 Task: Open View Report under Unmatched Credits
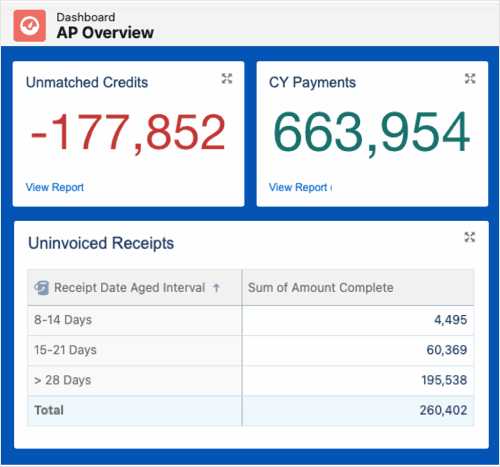point(55,187)
